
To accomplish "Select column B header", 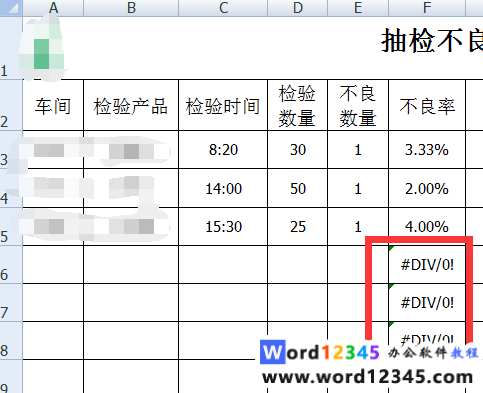I will click(x=131, y=8).
